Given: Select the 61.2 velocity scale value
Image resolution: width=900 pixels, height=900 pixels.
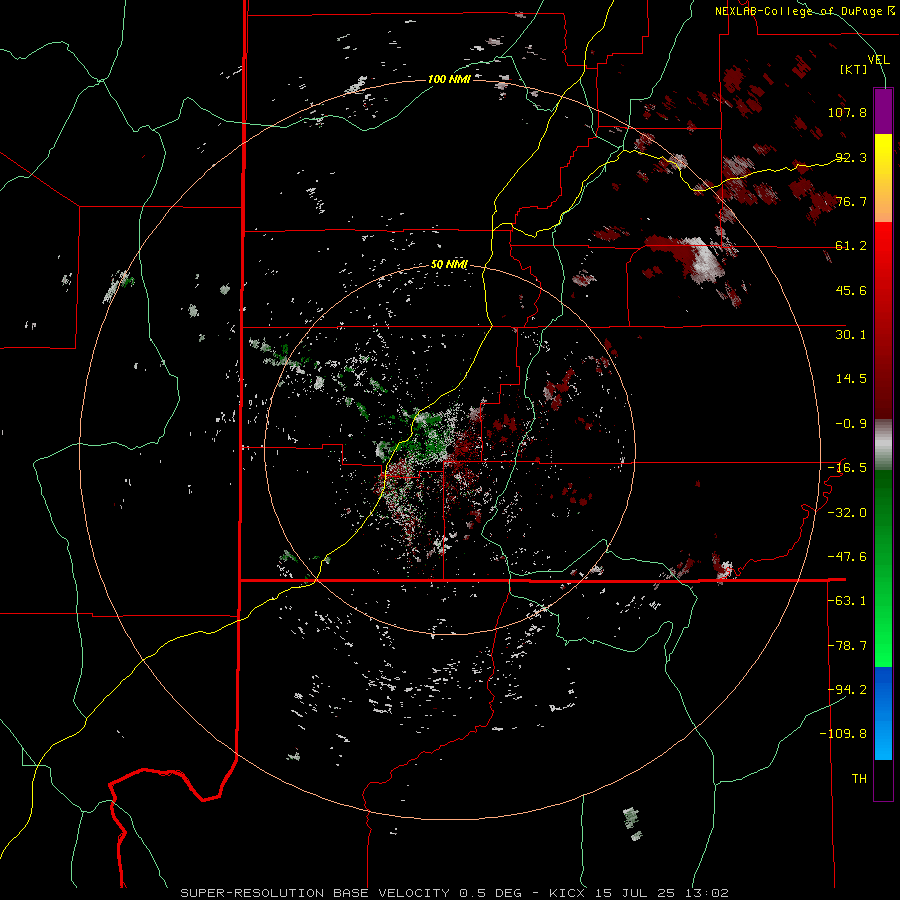Looking at the screenshot, I should click(851, 246).
